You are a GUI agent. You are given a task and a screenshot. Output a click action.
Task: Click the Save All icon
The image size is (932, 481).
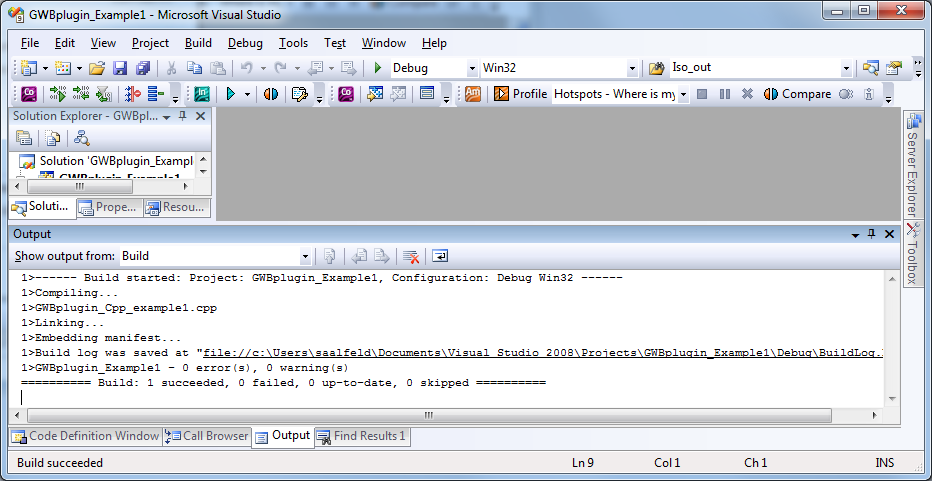(x=143, y=68)
